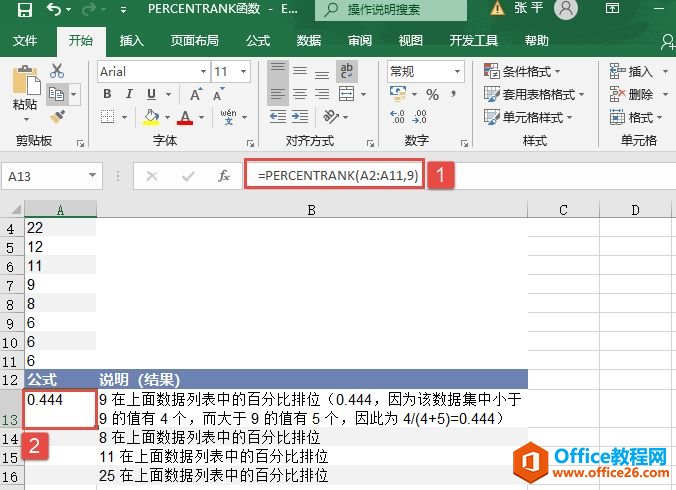The width and height of the screenshot is (676, 490).
Task: Expand the fill color arrow
Action: tap(167, 117)
